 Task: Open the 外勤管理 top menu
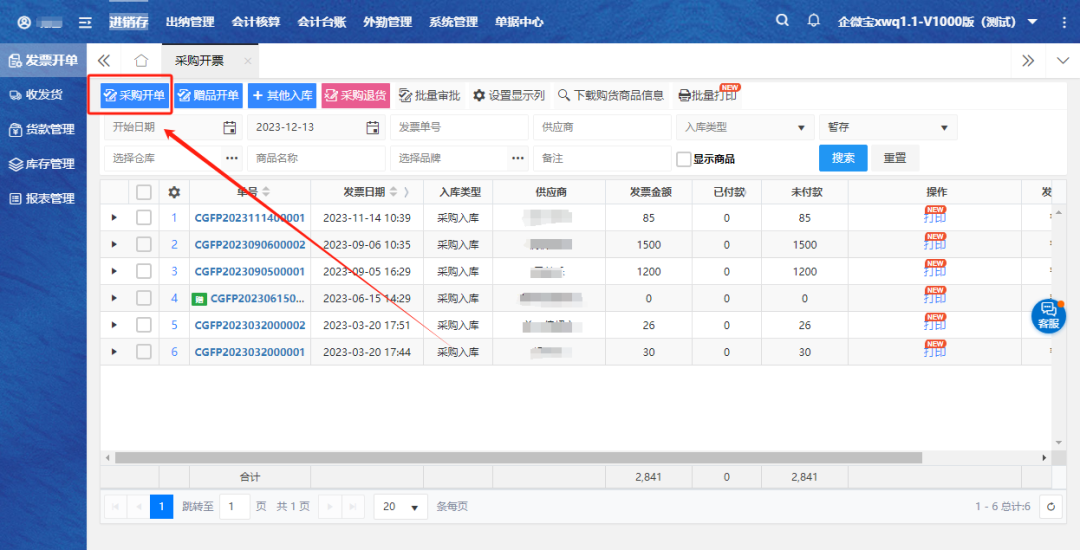pos(387,22)
